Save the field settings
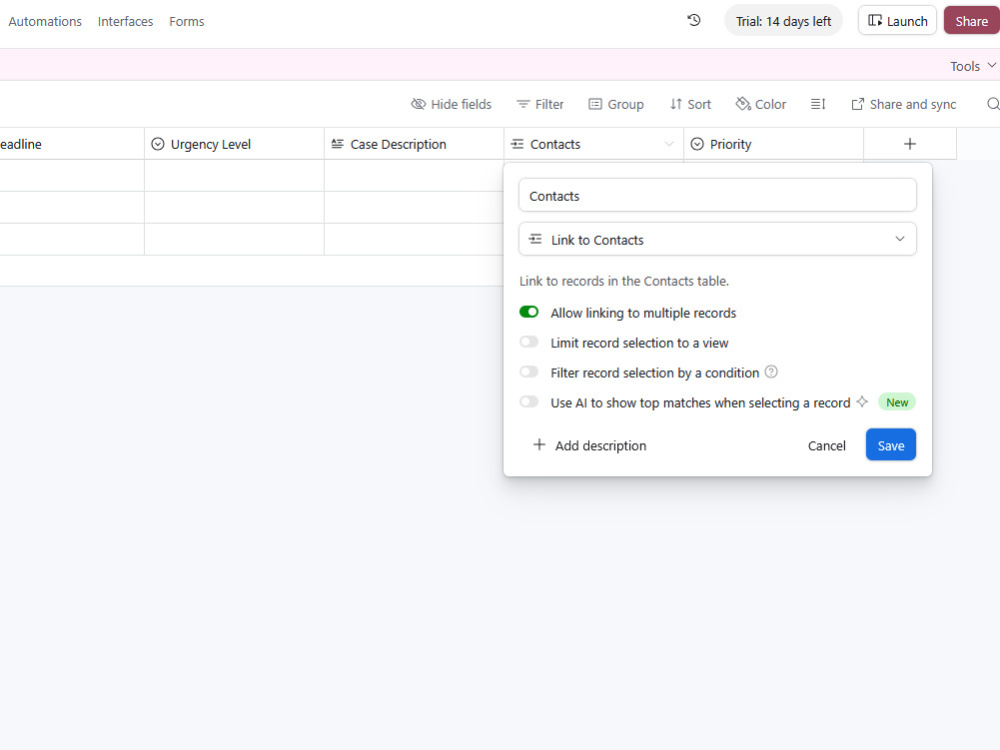The width and height of the screenshot is (1000, 750). [891, 445]
